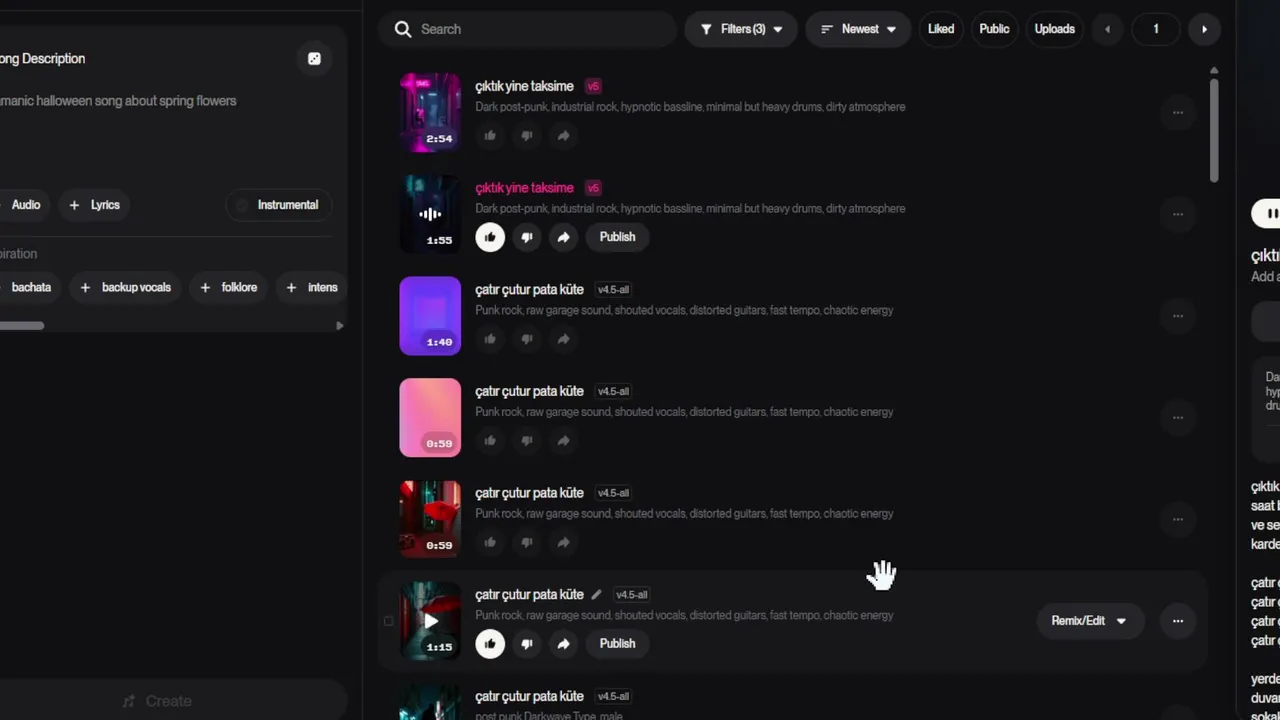Dislike the 1:40 çatır çutur pata küte track

coord(527,339)
